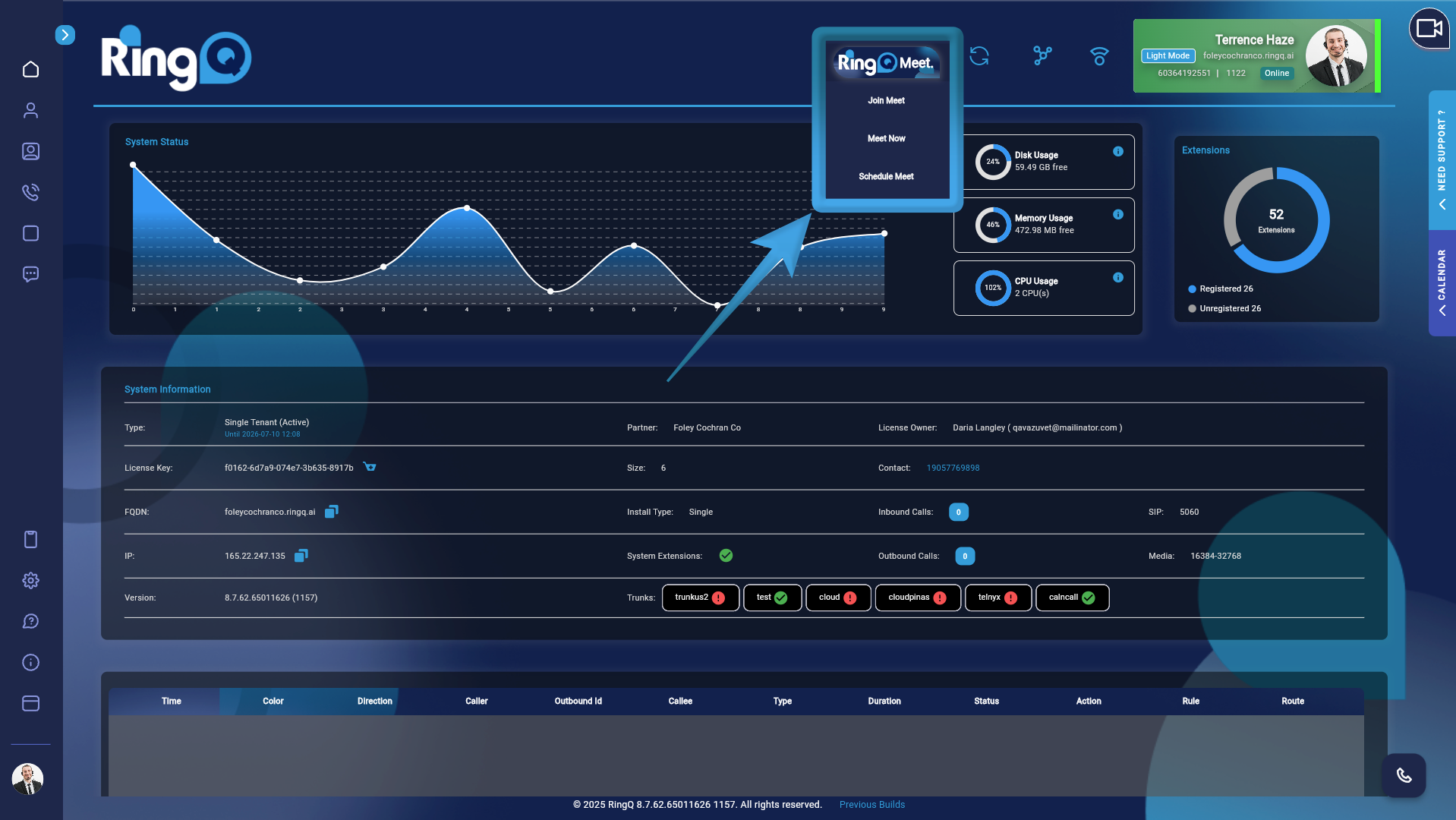The image size is (1456, 820).
Task: Click the refresh sync icon in header
Action: pyautogui.click(x=979, y=56)
